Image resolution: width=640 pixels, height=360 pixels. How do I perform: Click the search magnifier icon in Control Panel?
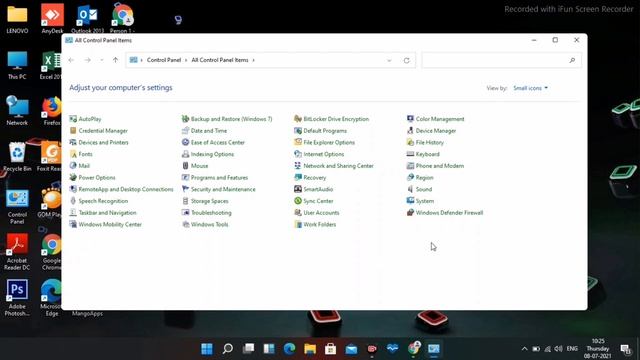572,60
